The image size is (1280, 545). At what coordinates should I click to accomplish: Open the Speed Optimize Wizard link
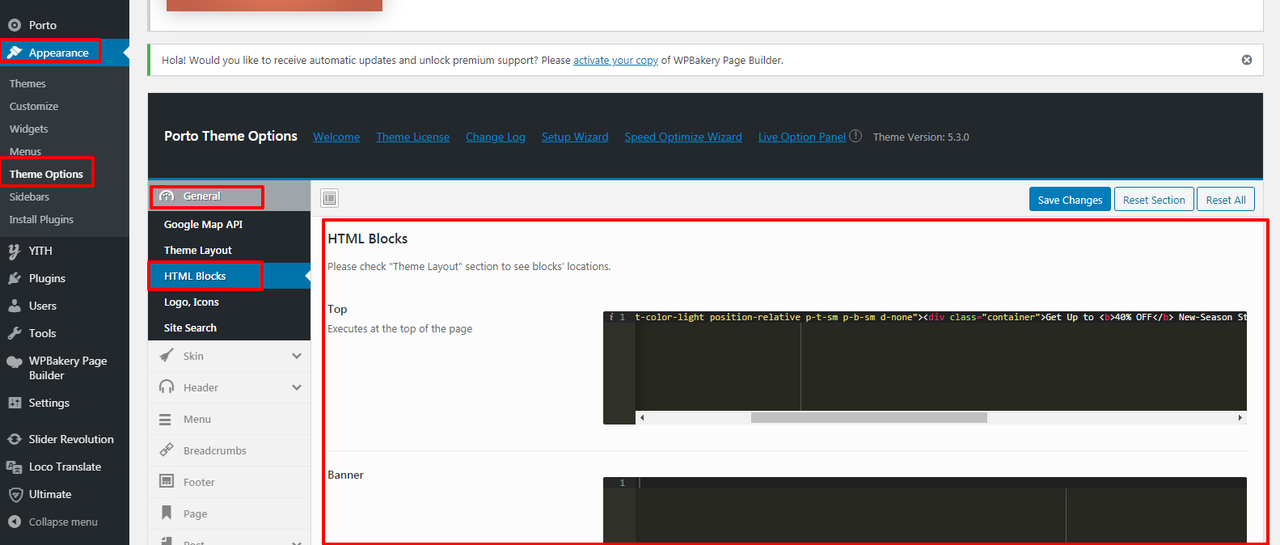pos(683,137)
